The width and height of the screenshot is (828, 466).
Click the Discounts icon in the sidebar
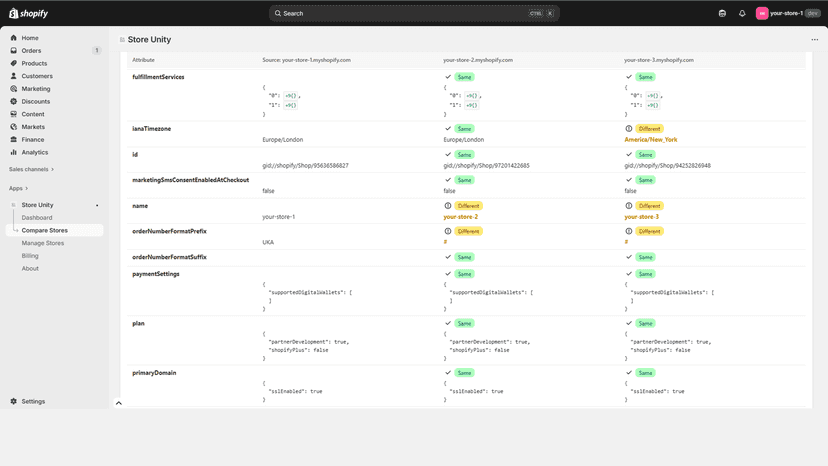coord(14,101)
